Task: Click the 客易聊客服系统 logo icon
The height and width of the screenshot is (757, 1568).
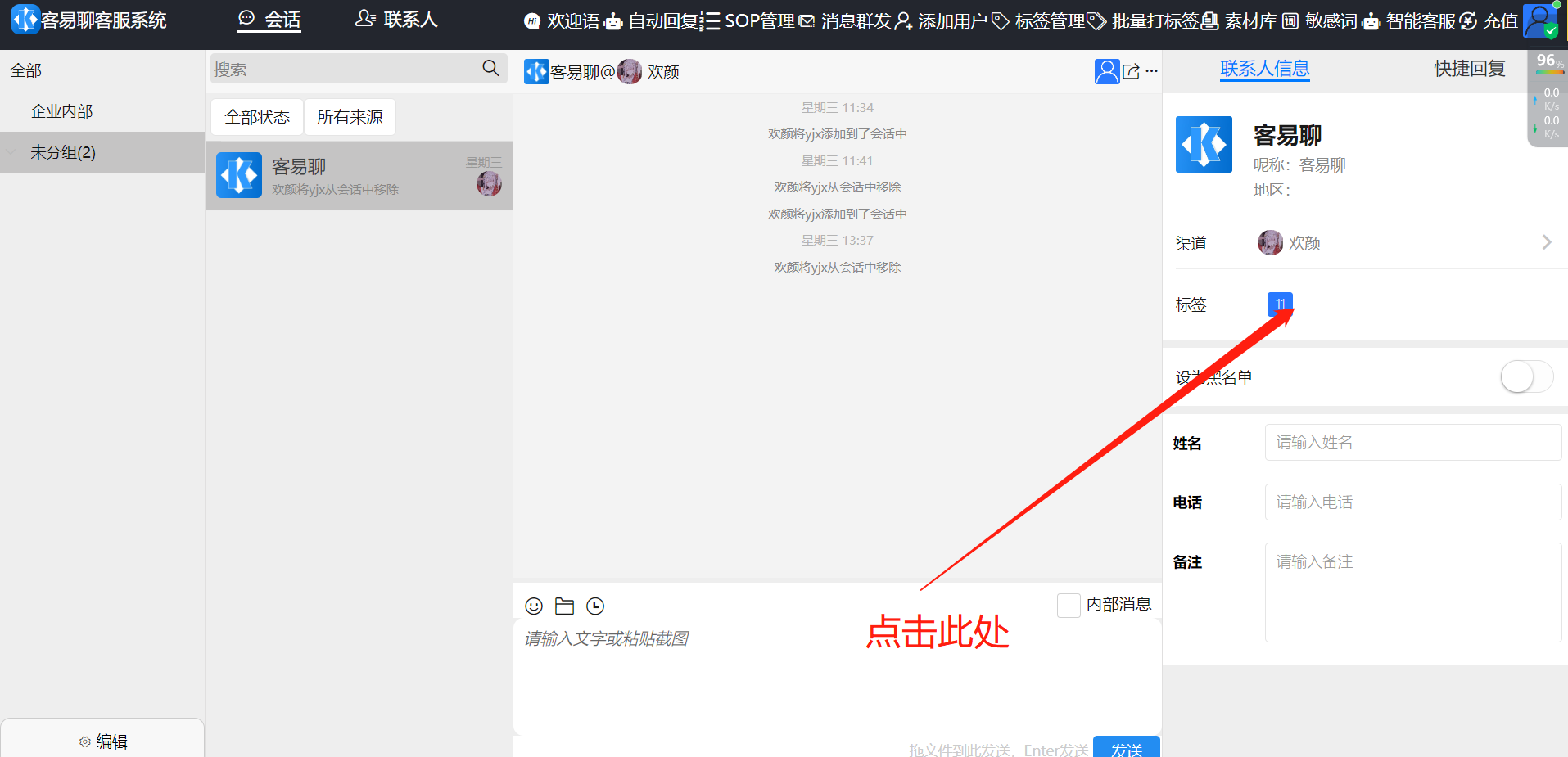Action: point(25,19)
